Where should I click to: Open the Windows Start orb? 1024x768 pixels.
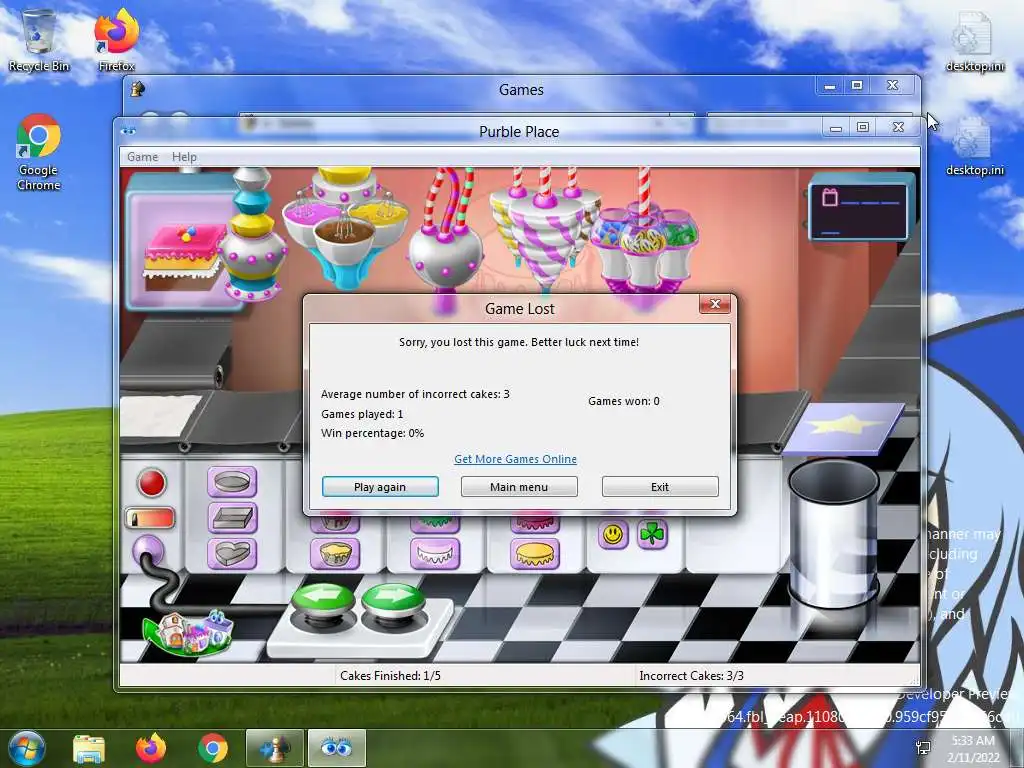[27, 748]
